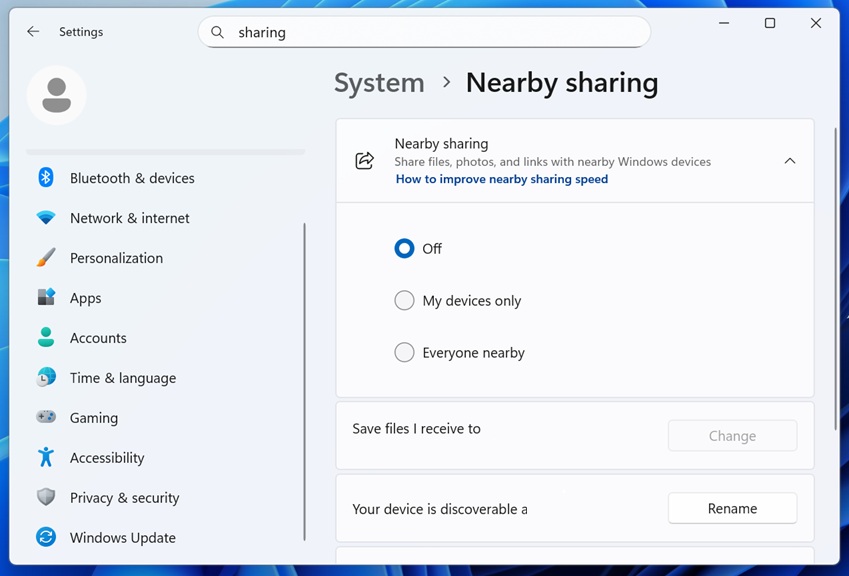Image resolution: width=849 pixels, height=576 pixels.
Task: Collapse the Nearby sharing section chevron
Action: (x=789, y=161)
